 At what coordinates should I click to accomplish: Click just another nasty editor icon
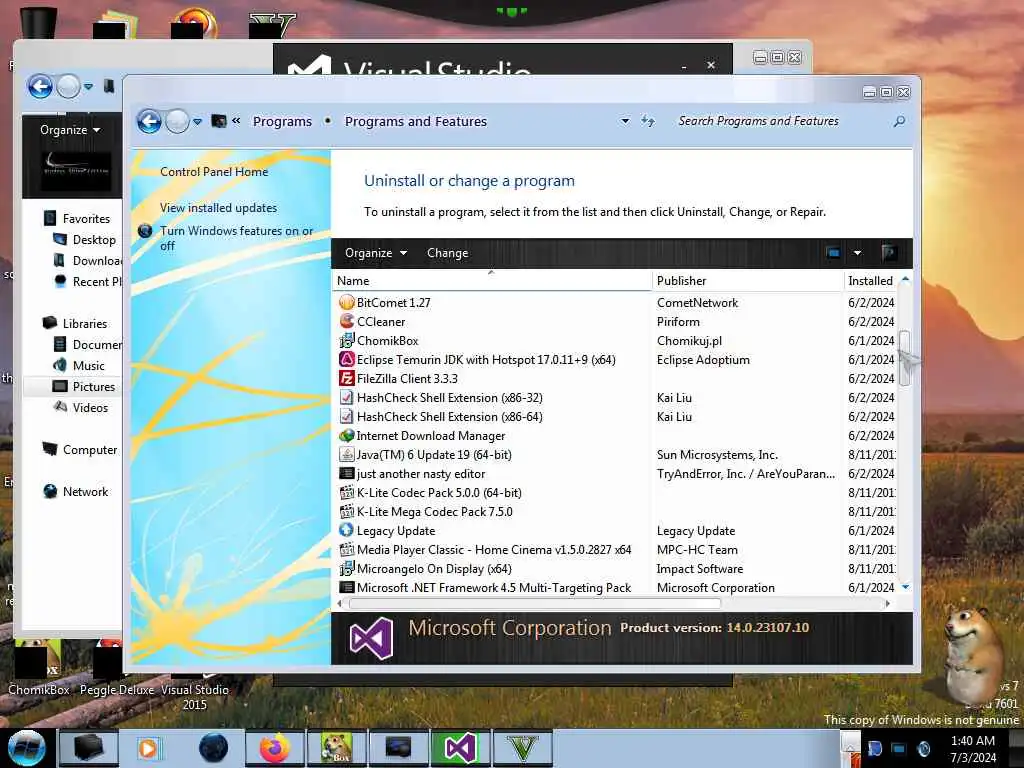(x=347, y=473)
